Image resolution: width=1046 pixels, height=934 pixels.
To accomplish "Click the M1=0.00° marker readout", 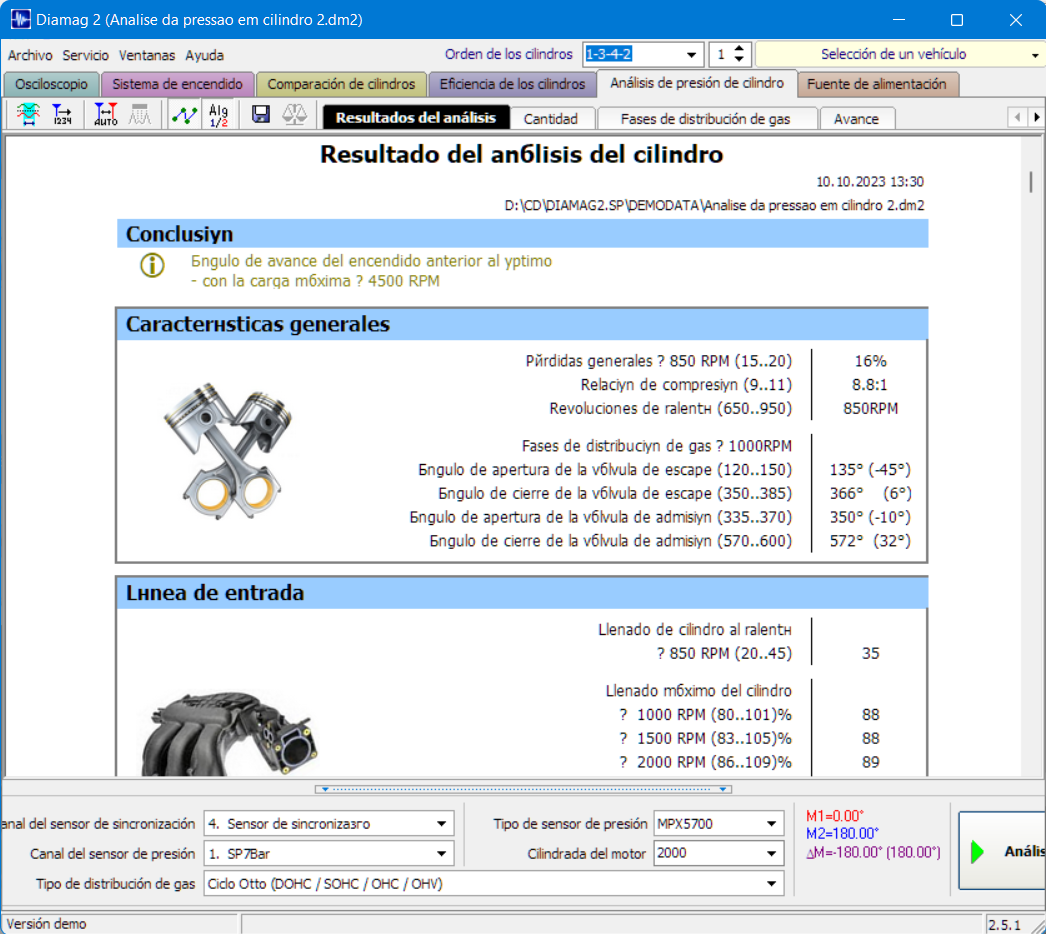I will [x=835, y=816].
